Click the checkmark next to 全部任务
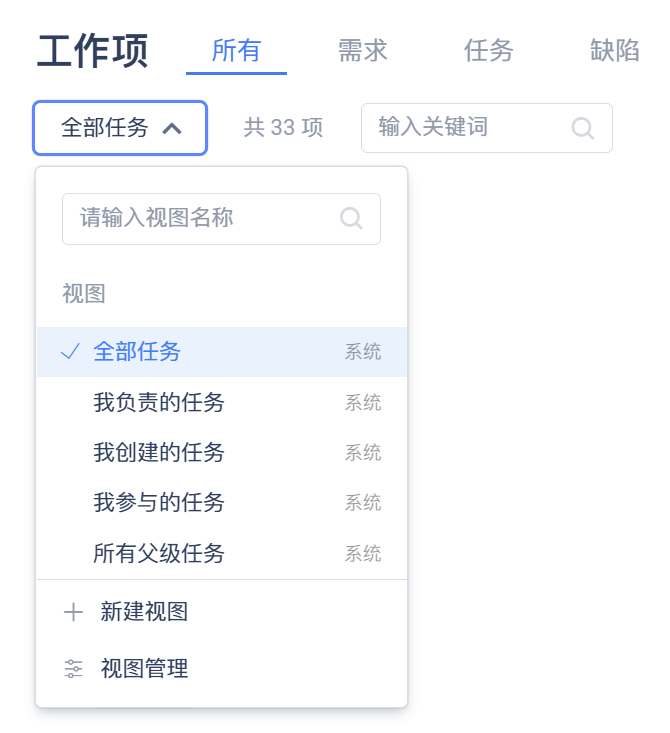This screenshot has width=670, height=733. tap(70, 352)
